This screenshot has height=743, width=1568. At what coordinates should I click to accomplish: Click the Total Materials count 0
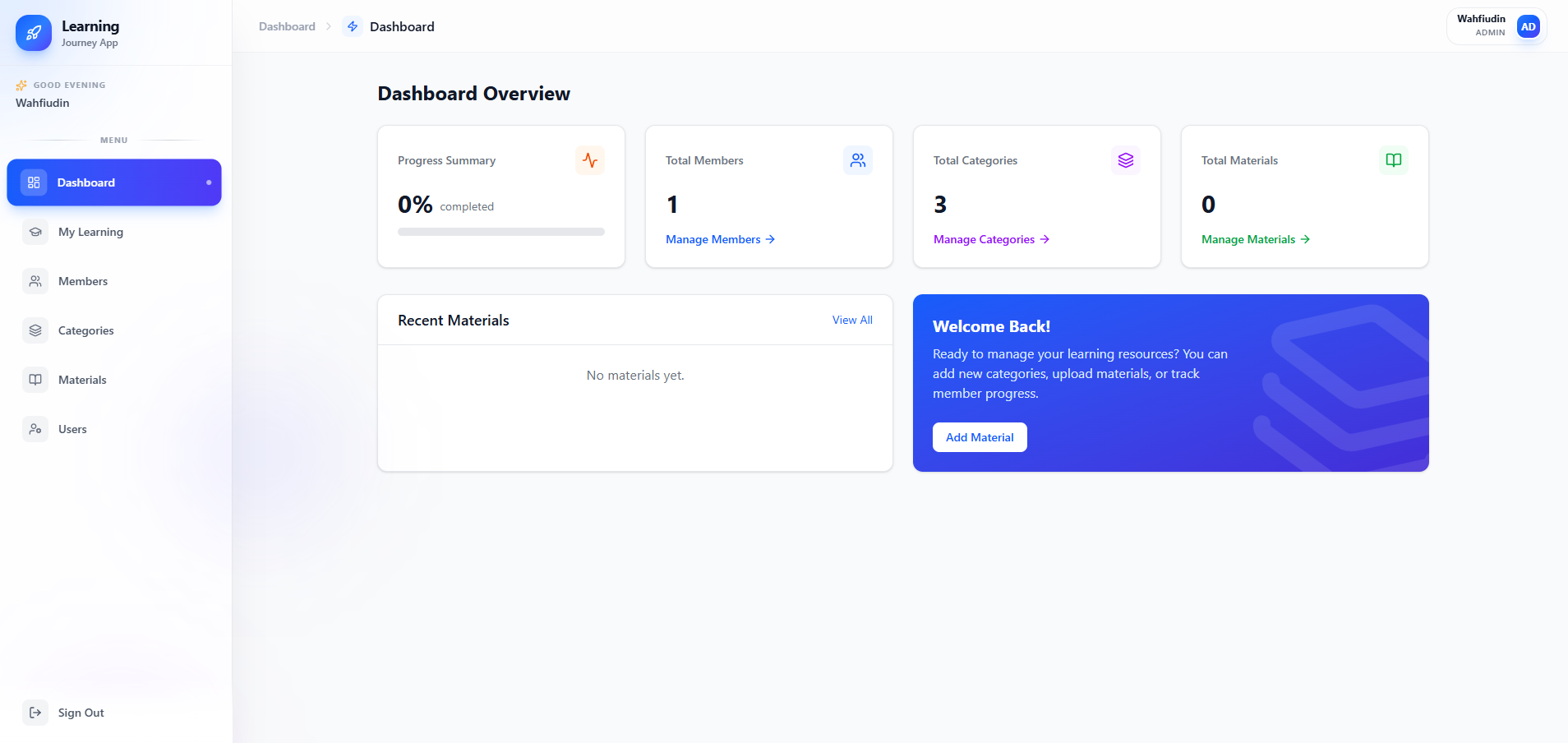tap(1208, 204)
